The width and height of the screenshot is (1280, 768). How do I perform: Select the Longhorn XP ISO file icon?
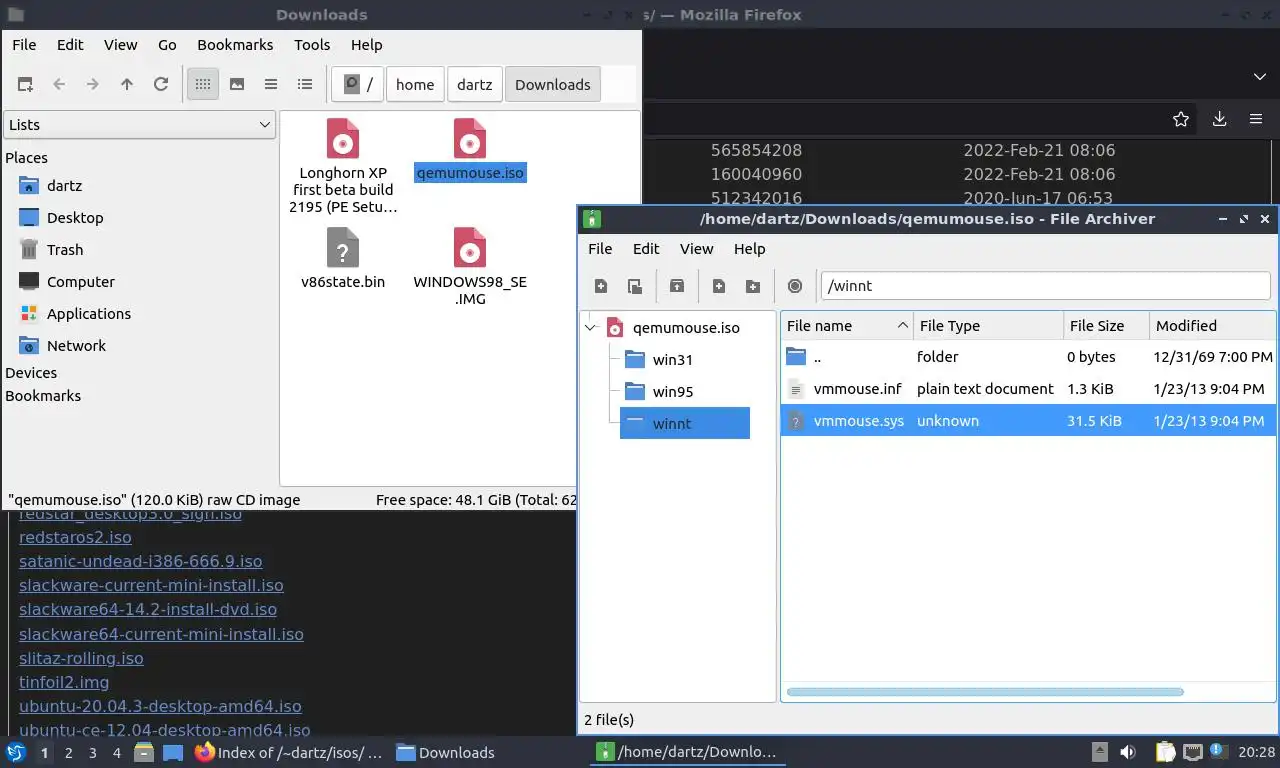coord(343,139)
